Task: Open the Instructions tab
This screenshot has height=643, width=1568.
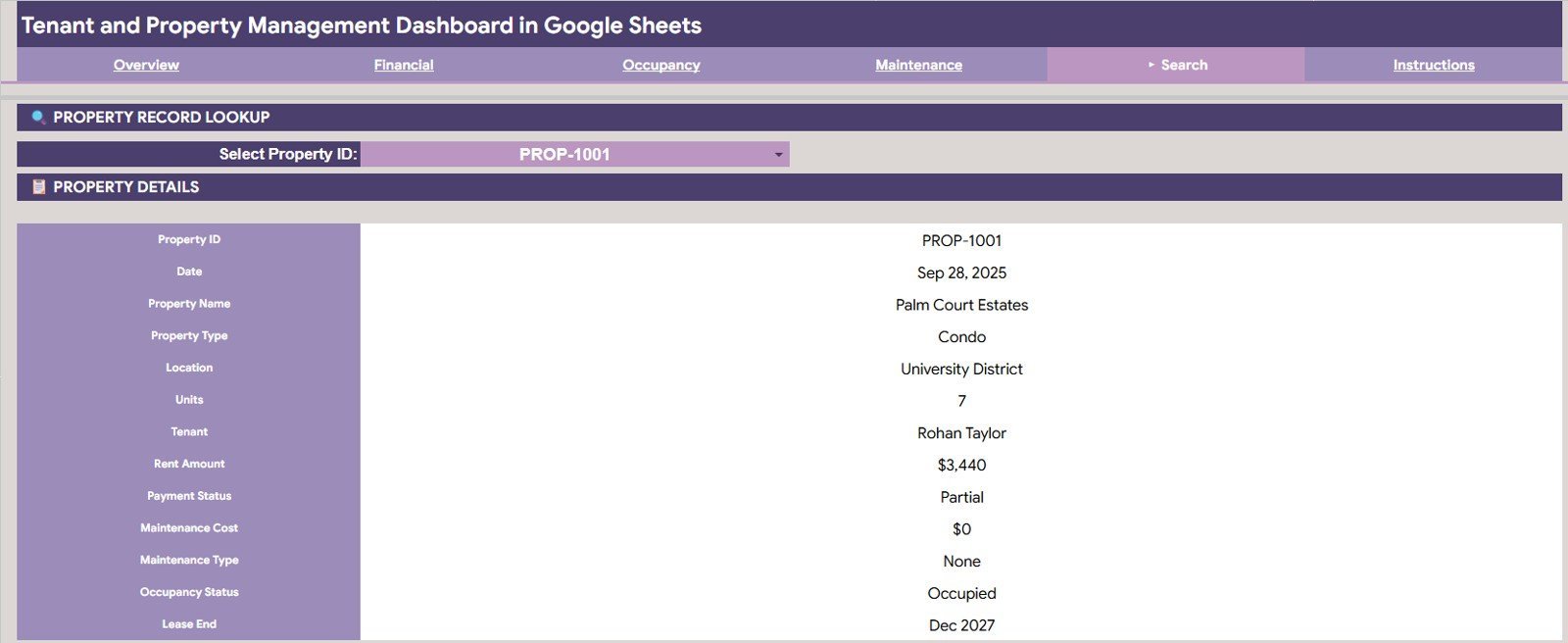Action: pyautogui.click(x=1434, y=65)
